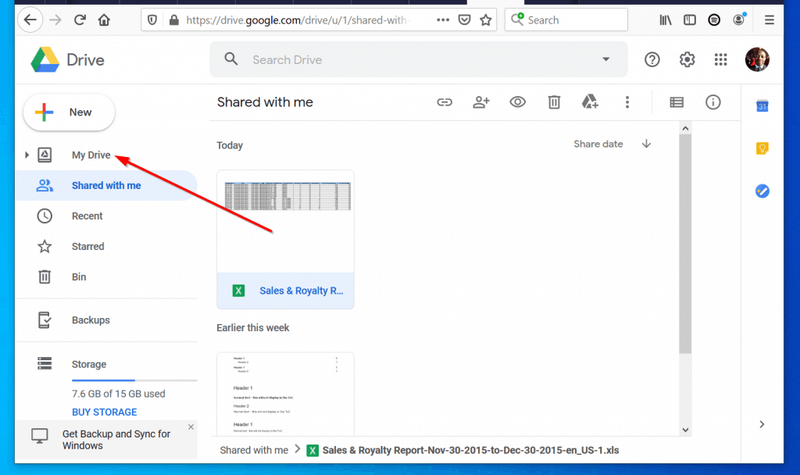Open search options dropdown arrow in Search Drive
Screen dimensions: 800x475
(606, 59)
